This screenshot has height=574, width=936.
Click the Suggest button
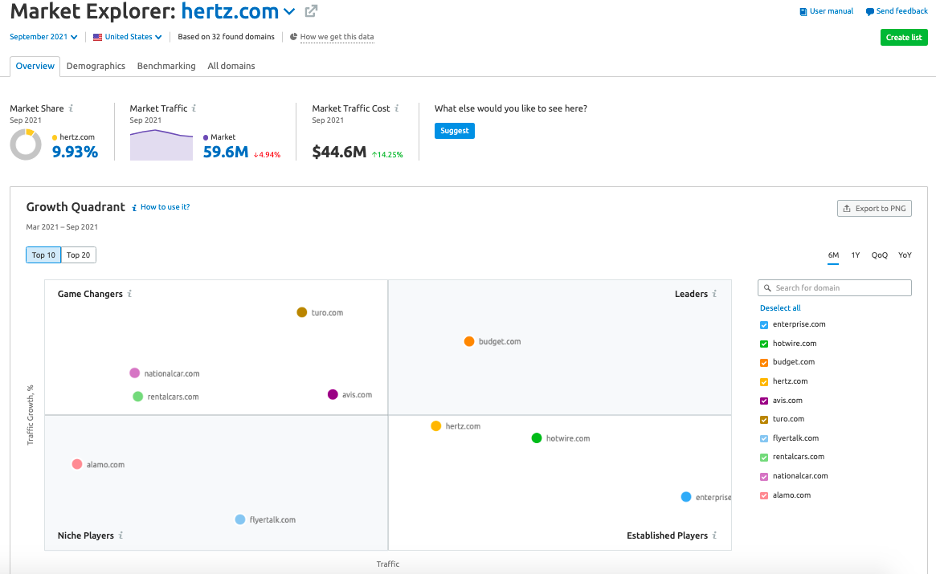tap(454, 131)
